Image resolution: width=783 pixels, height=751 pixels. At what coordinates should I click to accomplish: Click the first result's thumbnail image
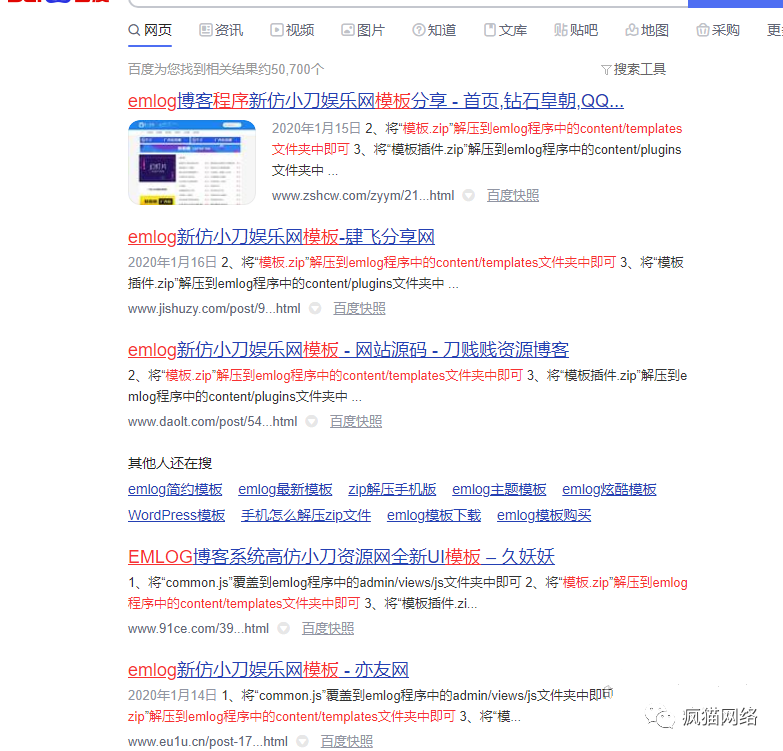(x=192, y=163)
